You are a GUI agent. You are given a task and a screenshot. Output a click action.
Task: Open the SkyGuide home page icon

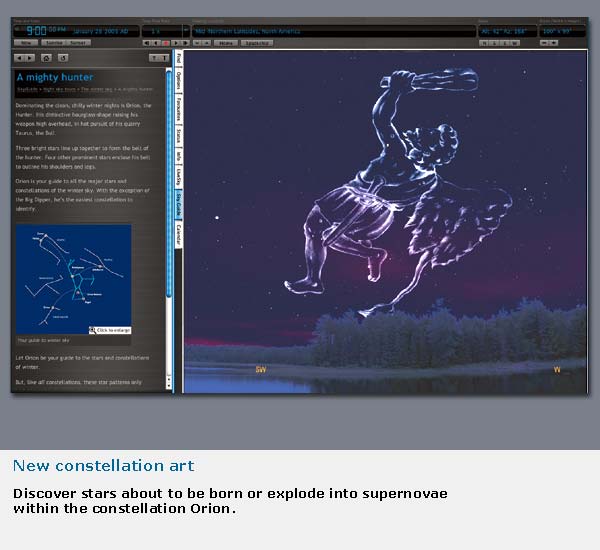46,58
